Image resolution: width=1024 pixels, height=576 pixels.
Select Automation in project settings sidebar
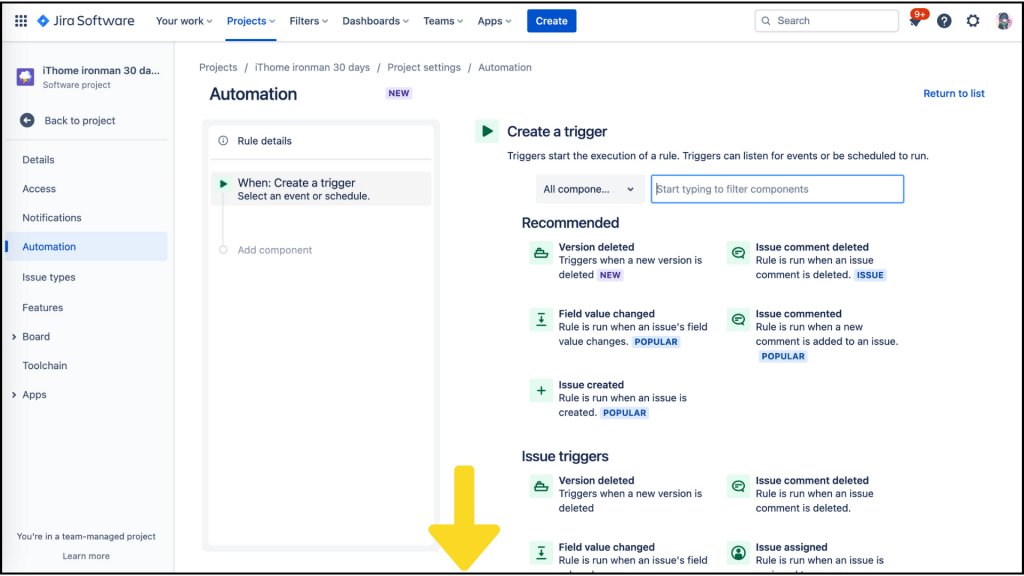point(86,246)
